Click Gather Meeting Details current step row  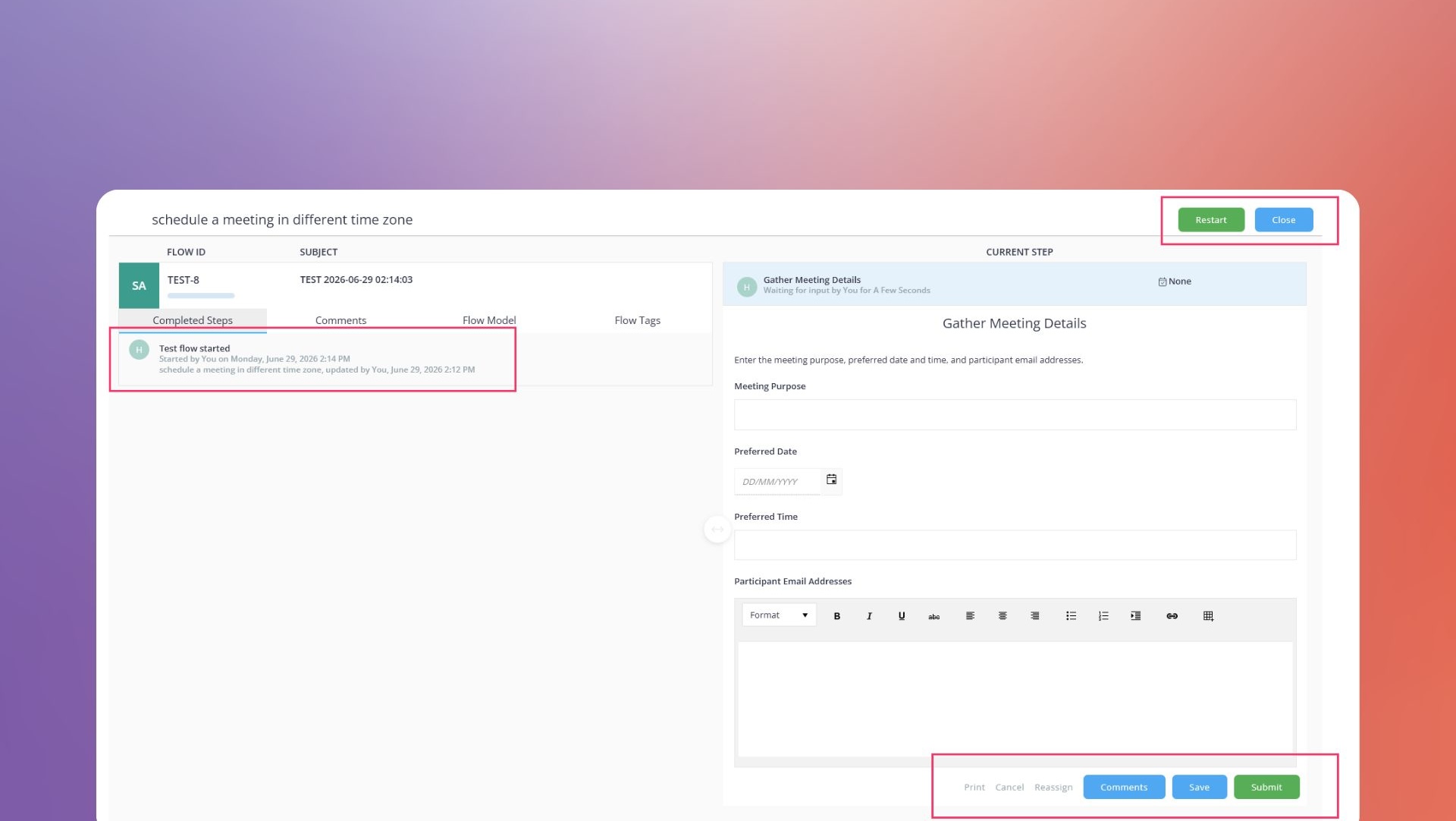point(1014,285)
